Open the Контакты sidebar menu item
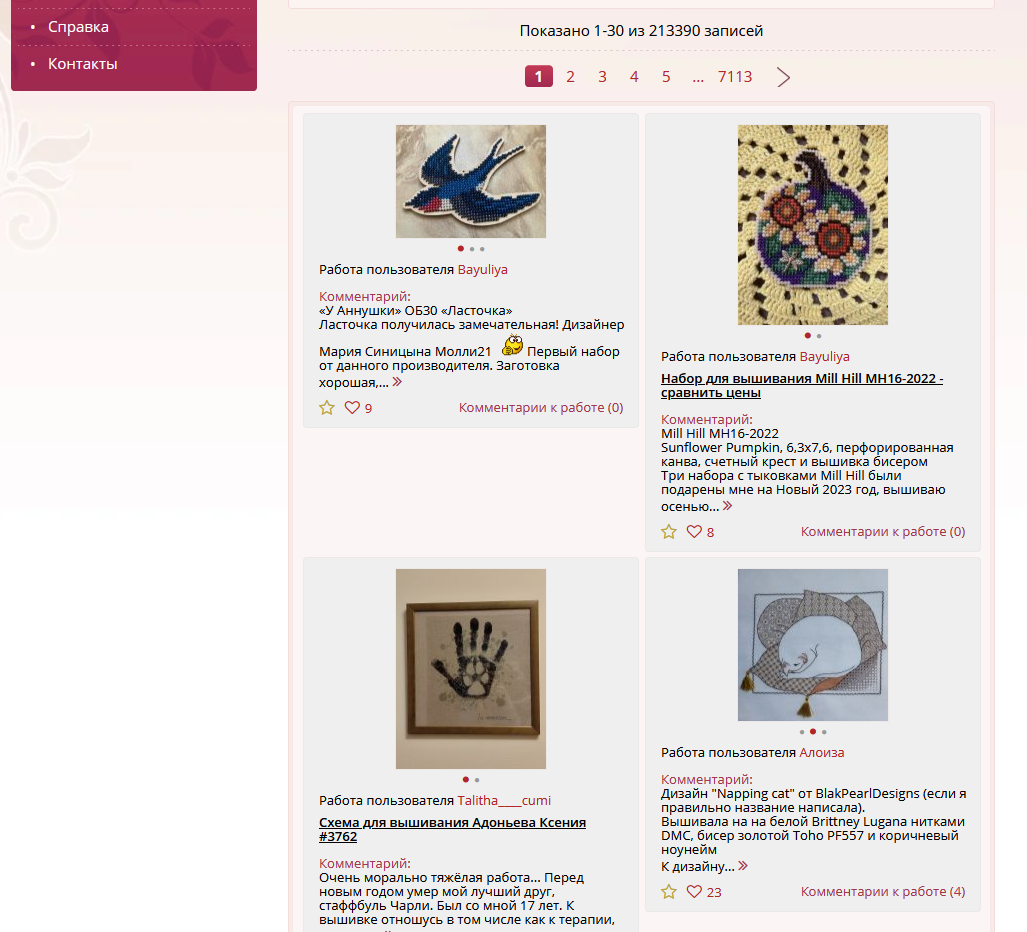Screen dimensions: 1027x932 pyautogui.click(x=83, y=64)
